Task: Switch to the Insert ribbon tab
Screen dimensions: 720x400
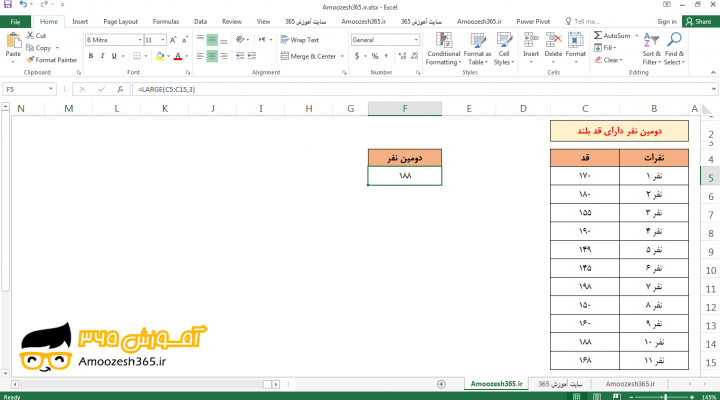Action: (x=80, y=22)
